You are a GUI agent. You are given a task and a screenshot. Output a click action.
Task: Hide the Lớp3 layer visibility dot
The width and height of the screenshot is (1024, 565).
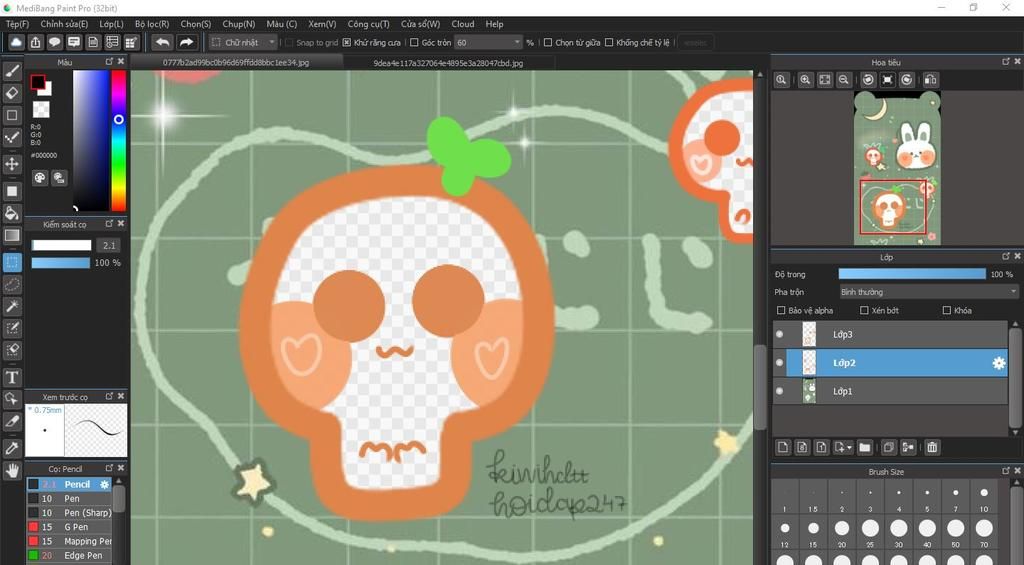779,334
